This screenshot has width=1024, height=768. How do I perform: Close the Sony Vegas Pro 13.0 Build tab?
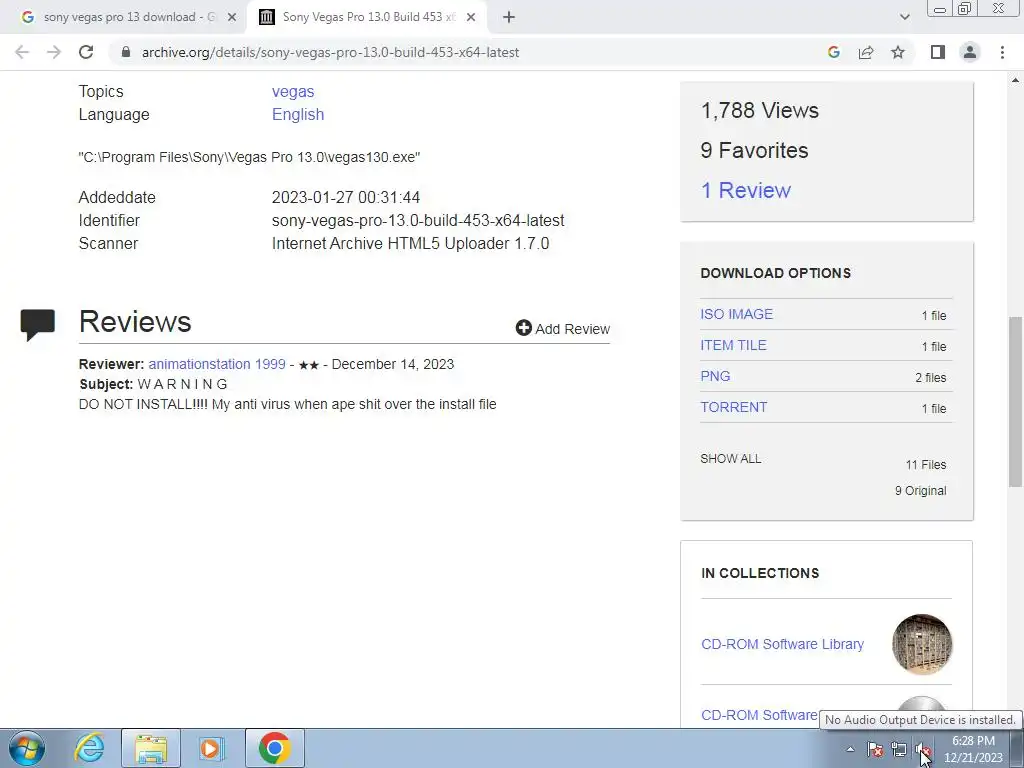[471, 17]
